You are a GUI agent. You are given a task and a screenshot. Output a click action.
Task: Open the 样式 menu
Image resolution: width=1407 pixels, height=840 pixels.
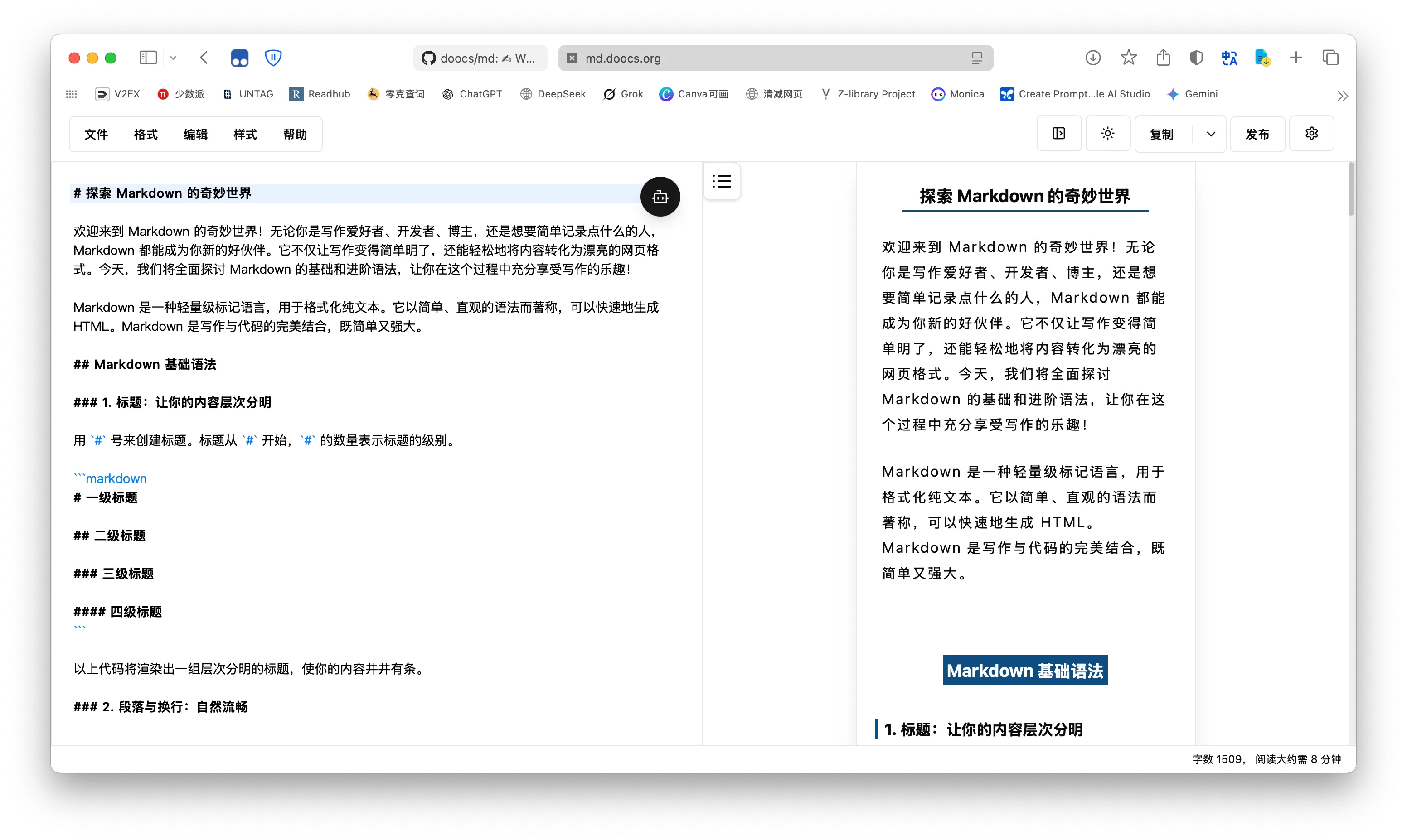click(x=245, y=134)
